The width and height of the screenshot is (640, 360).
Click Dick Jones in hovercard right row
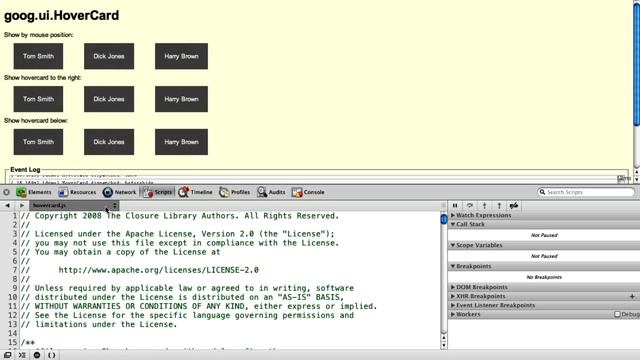(109, 99)
